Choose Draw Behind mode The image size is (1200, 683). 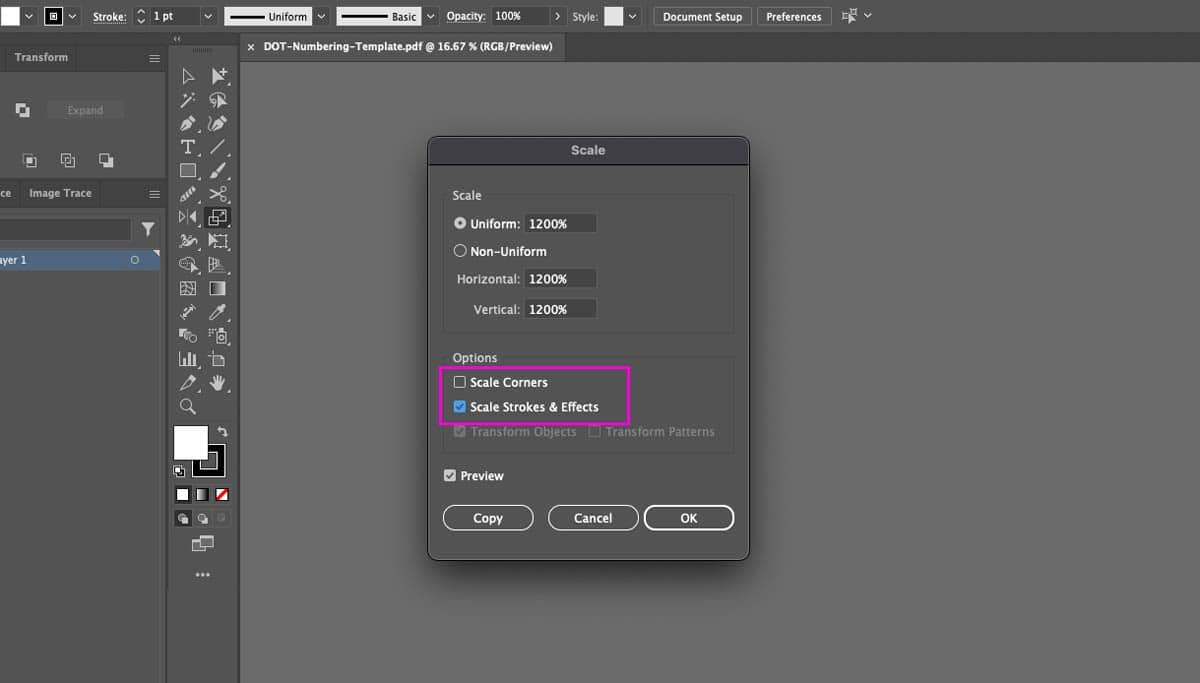pyautogui.click(x=203, y=518)
